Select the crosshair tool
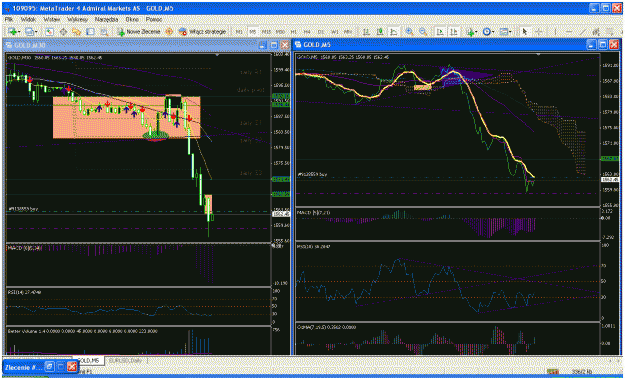The height and width of the screenshot is (378, 625). pos(539,32)
